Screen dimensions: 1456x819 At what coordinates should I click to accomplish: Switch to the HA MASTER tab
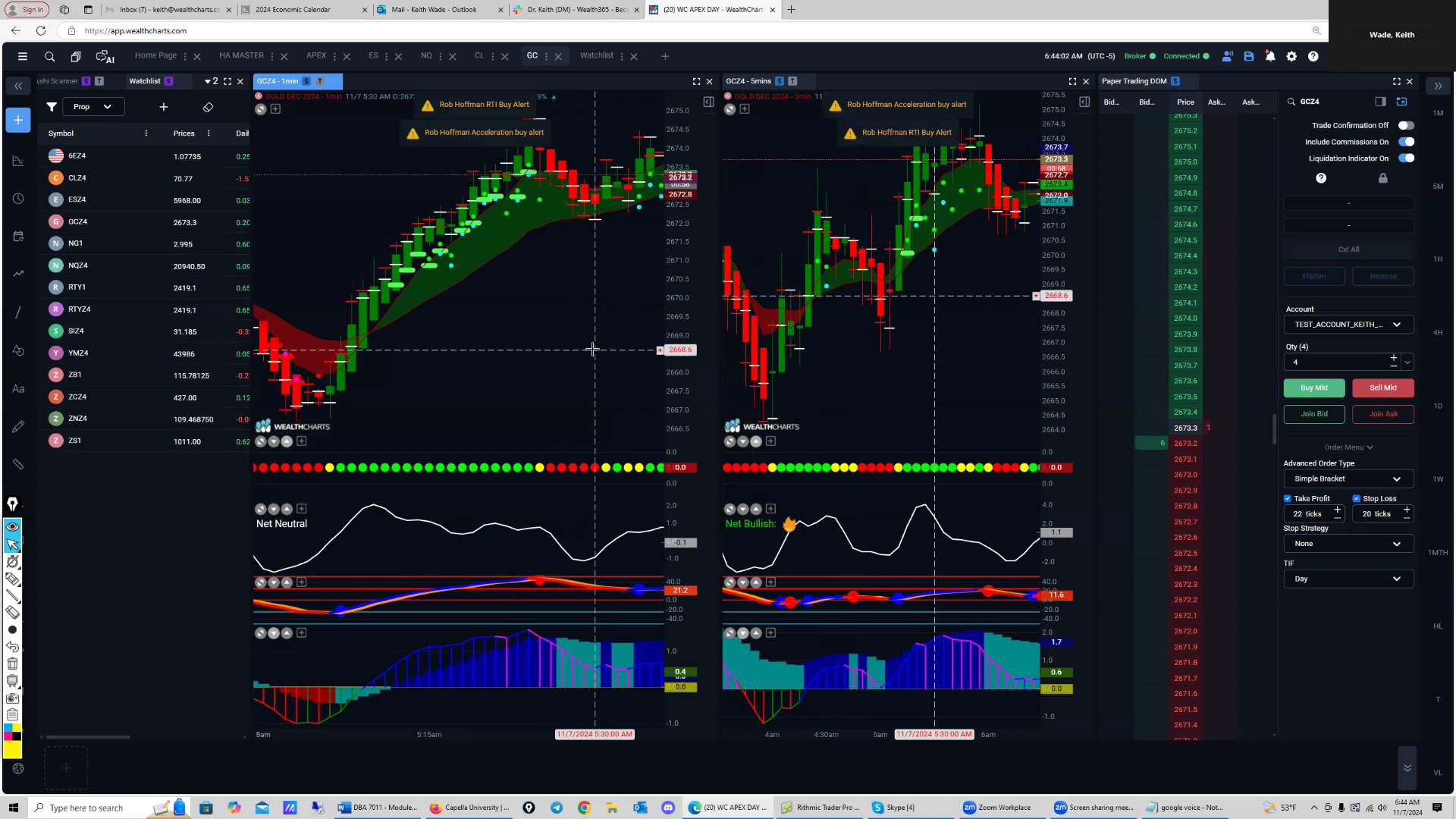tap(241, 55)
